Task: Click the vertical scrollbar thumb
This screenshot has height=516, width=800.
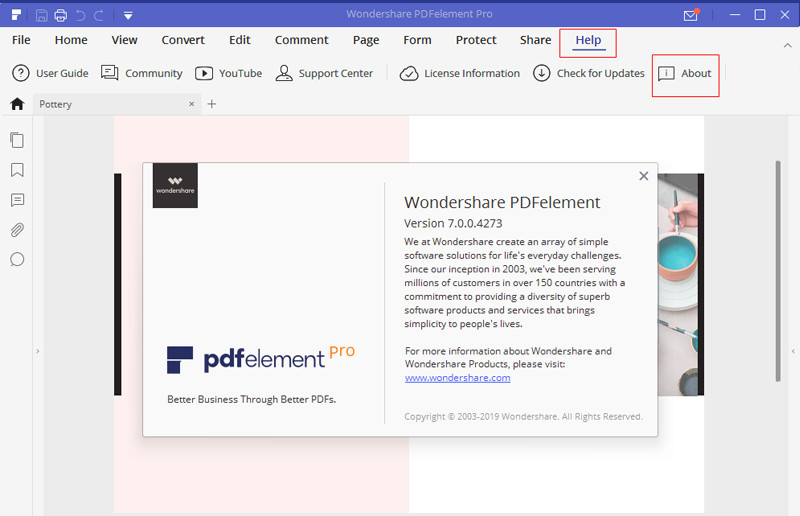Action: [x=778, y=271]
